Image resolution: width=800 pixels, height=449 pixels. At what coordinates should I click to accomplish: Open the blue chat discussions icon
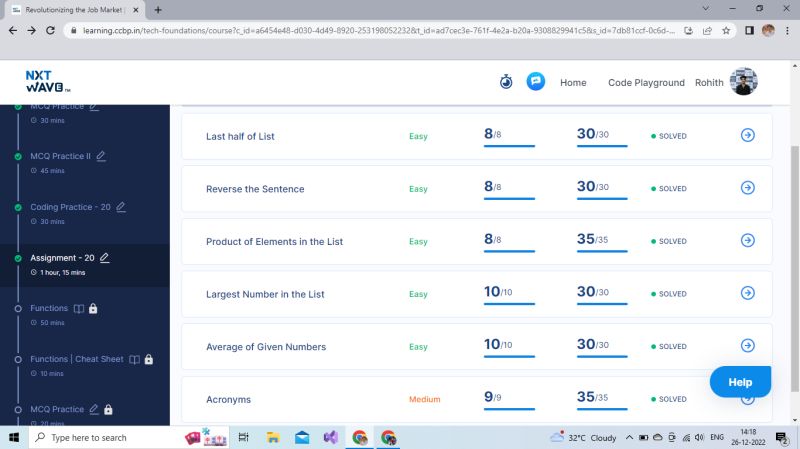point(536,82)
